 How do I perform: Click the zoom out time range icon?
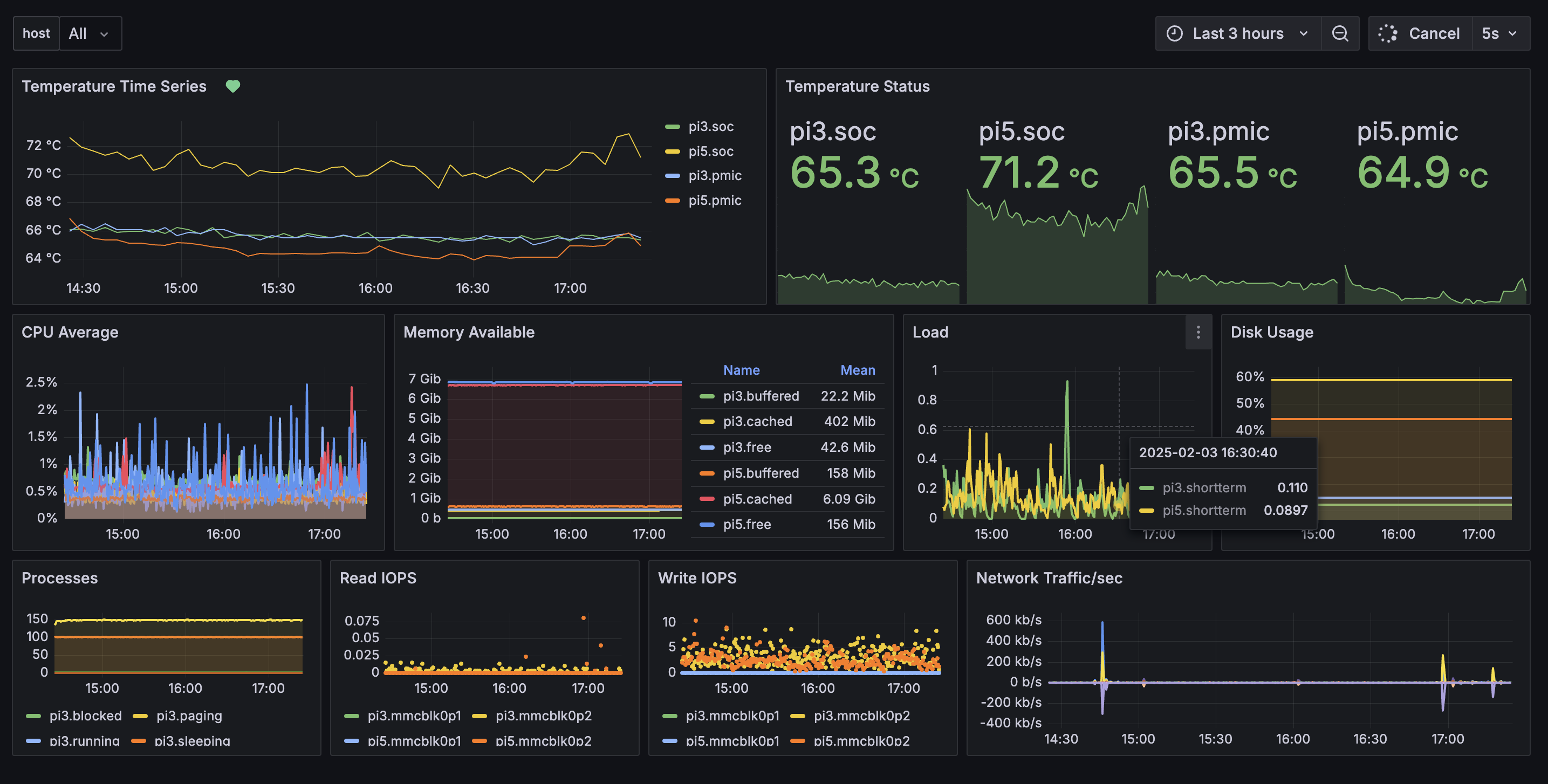tap(1339, 33)
